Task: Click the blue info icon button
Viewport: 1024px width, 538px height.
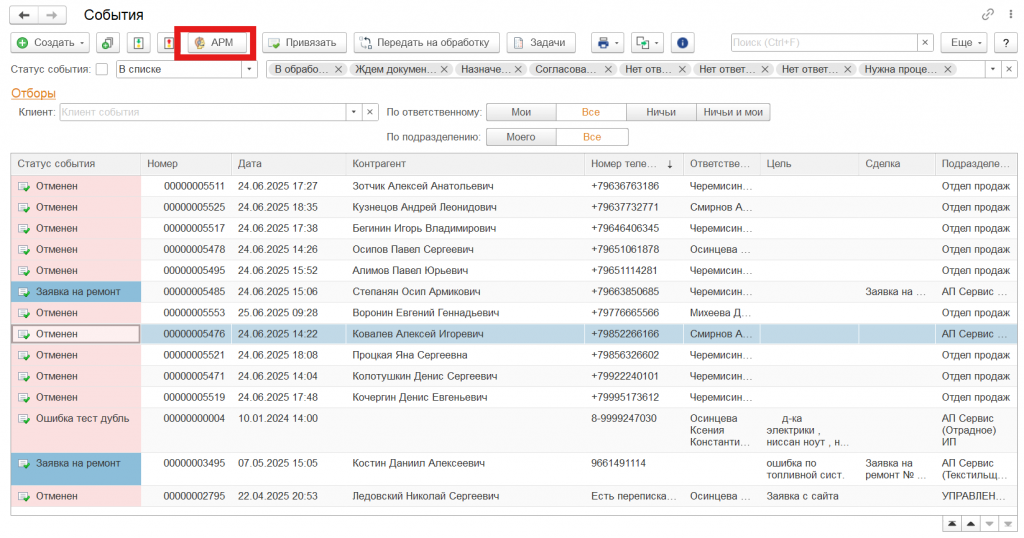Action: coord(683,43)
